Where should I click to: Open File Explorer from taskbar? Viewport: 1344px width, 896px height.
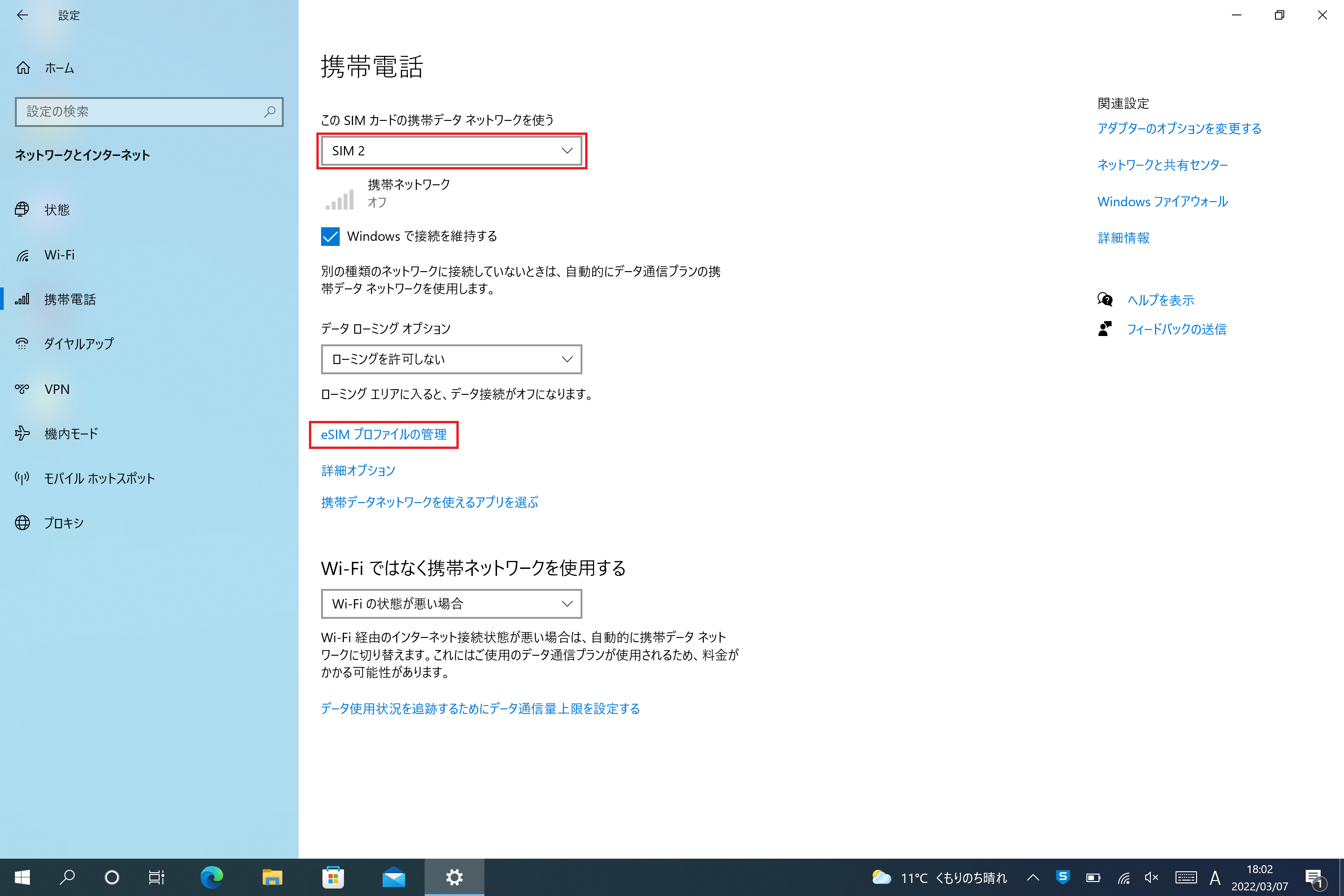[x=273, y=877]
